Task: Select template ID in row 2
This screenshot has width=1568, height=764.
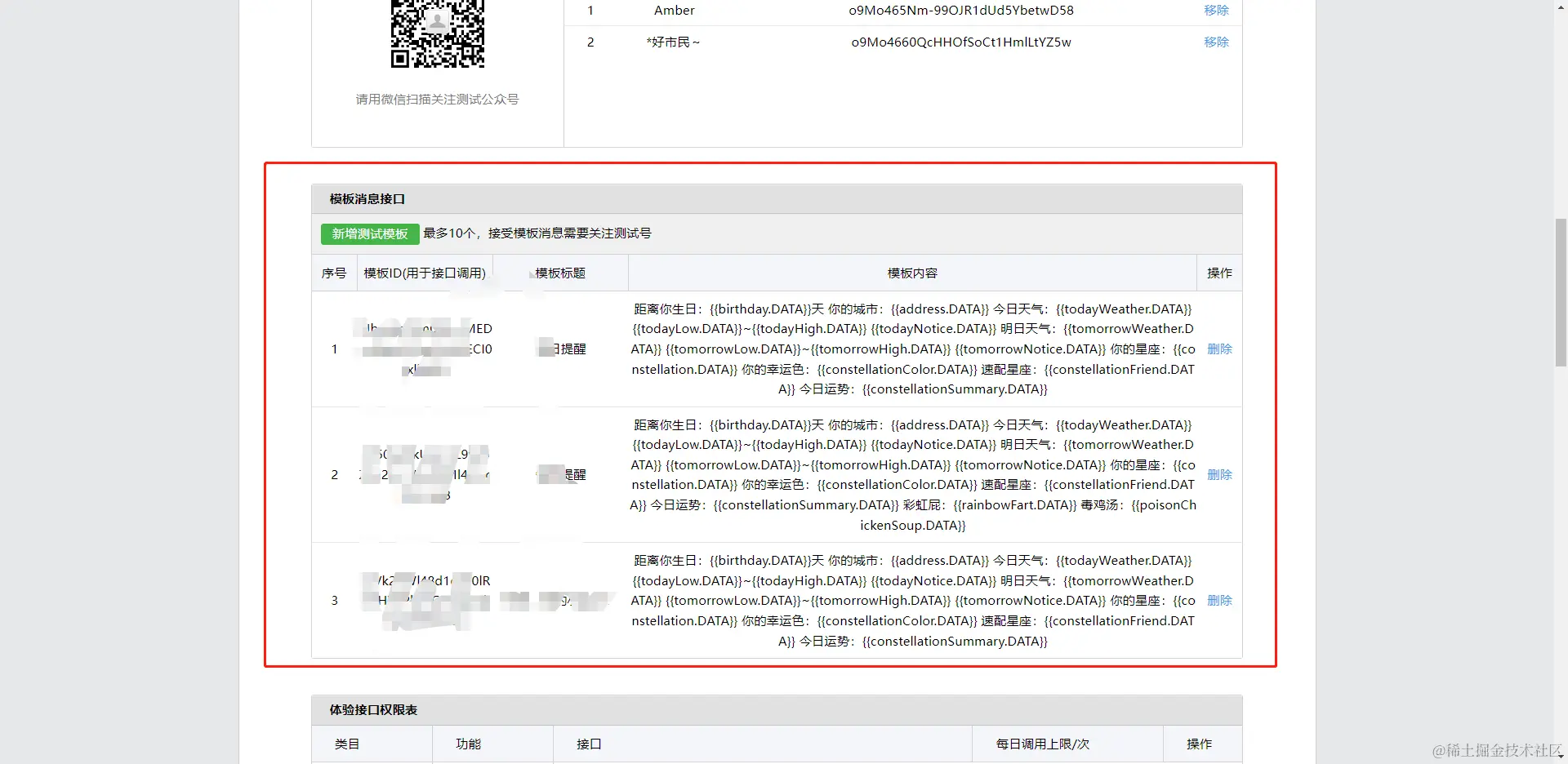Action: [x=424, y=474]
